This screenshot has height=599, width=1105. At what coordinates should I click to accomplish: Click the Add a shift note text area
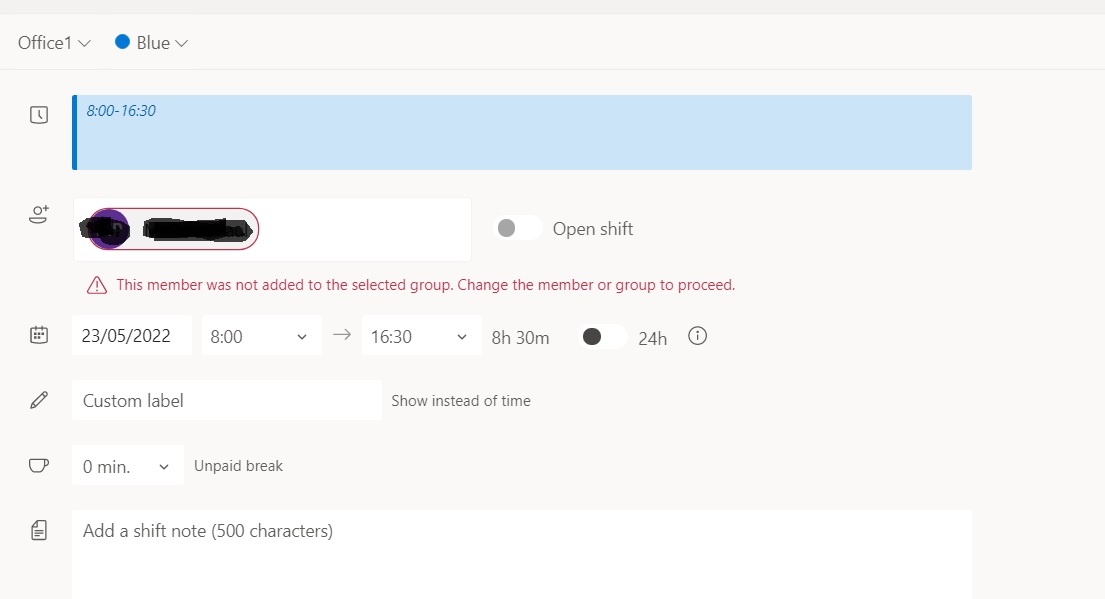(521, 555)
